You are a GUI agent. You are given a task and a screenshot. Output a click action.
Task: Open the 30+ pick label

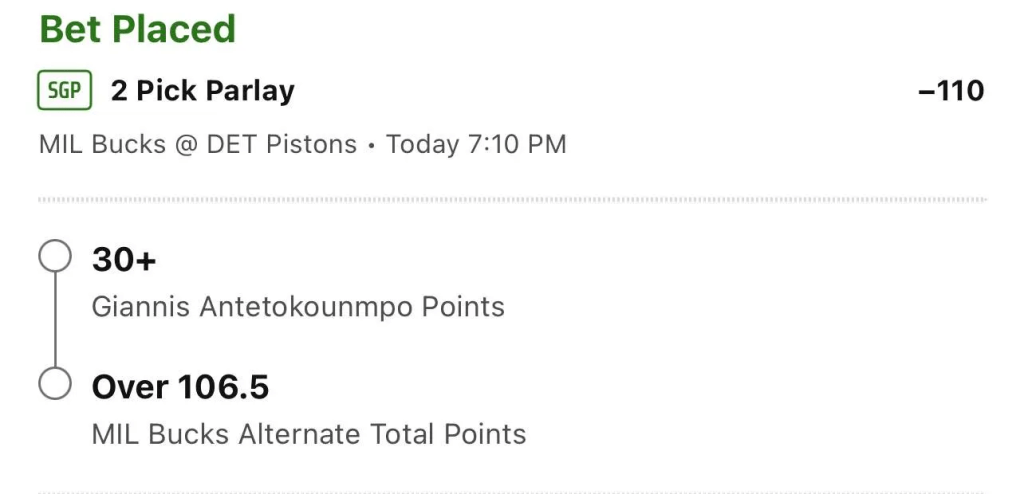pos(124,260)
